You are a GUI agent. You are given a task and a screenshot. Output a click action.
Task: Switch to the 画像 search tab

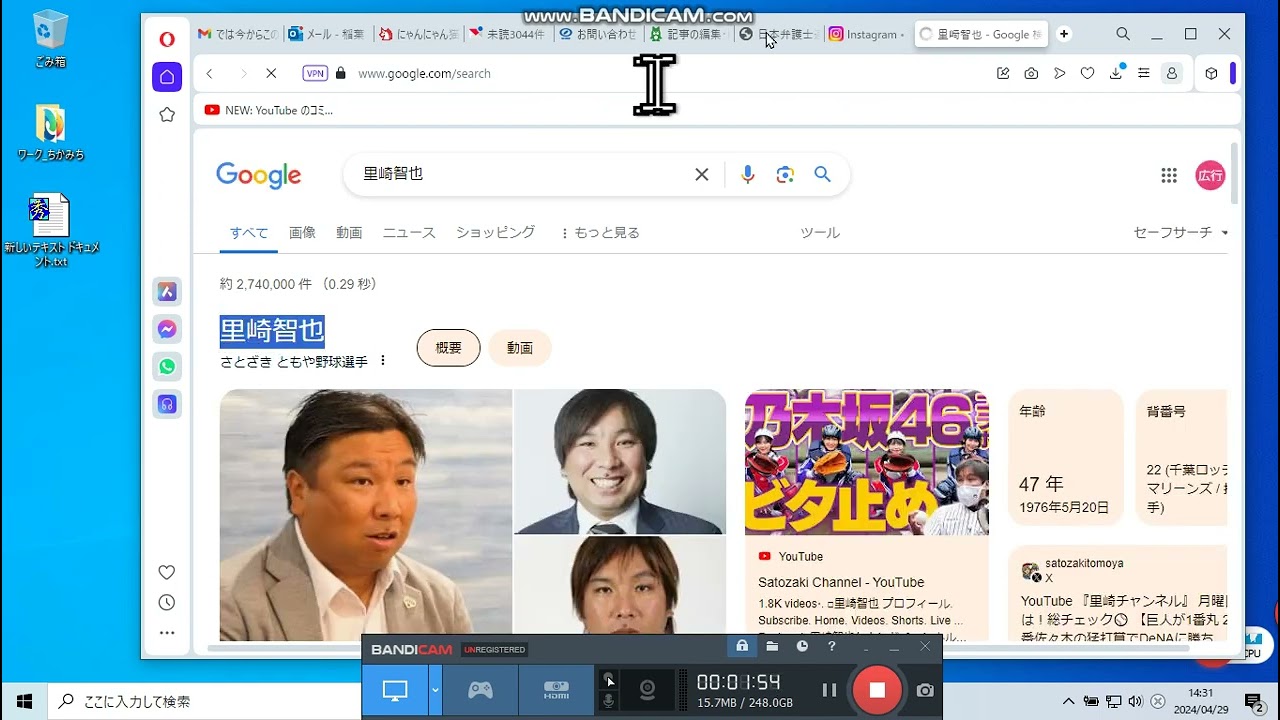click(x=302, y=231)
